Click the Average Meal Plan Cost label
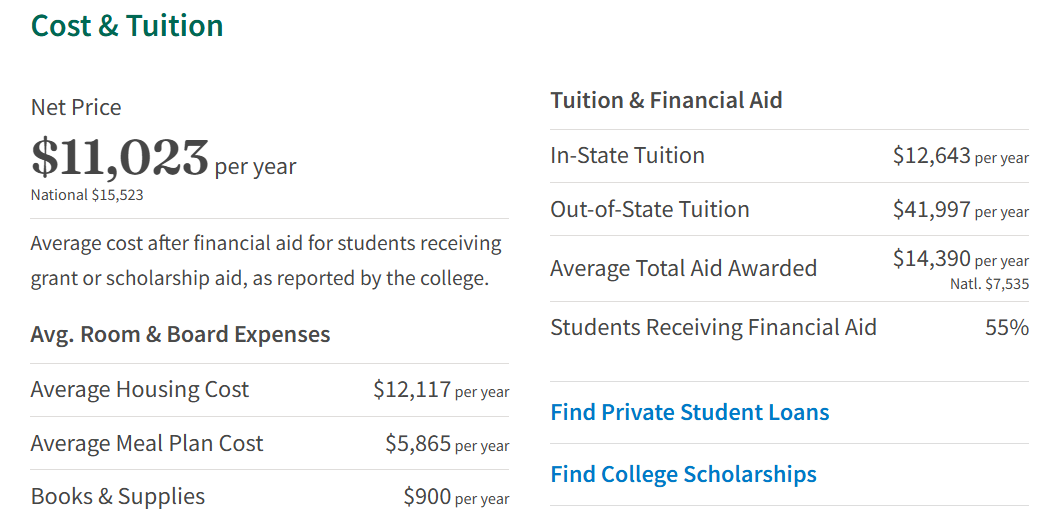 click(x=147, y=443)
